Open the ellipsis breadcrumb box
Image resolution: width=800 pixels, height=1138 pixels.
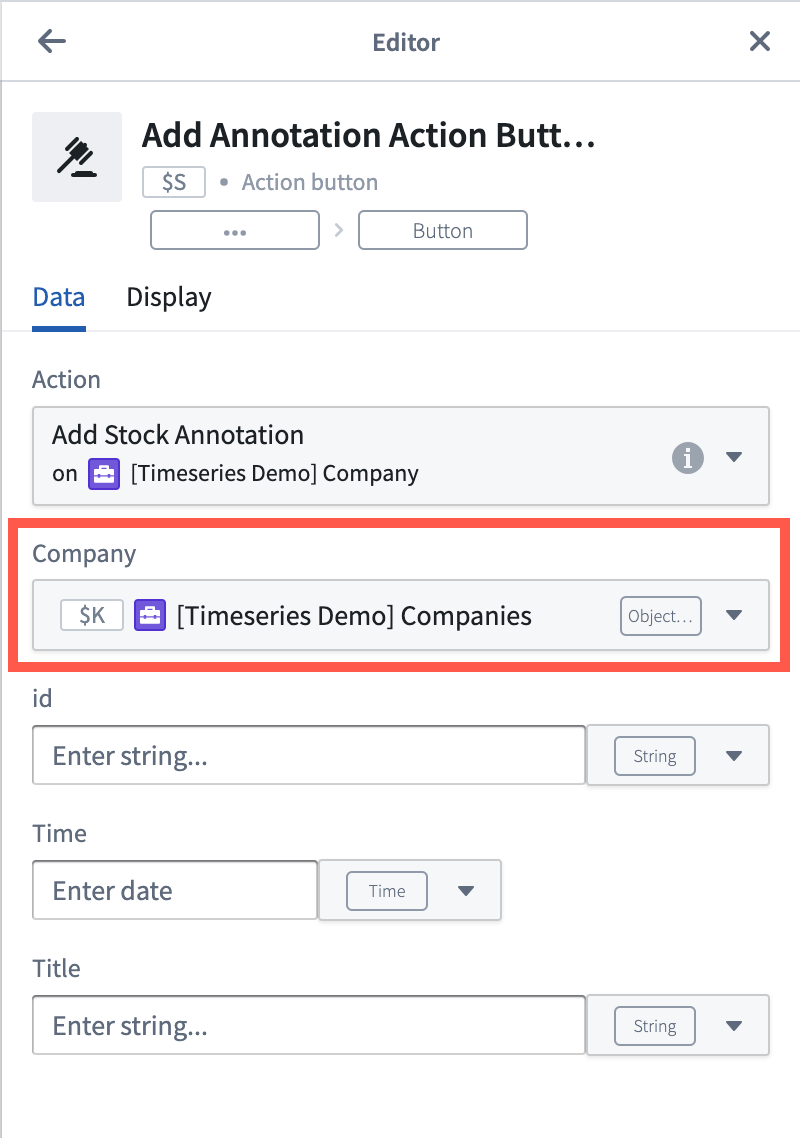[234, 230]
